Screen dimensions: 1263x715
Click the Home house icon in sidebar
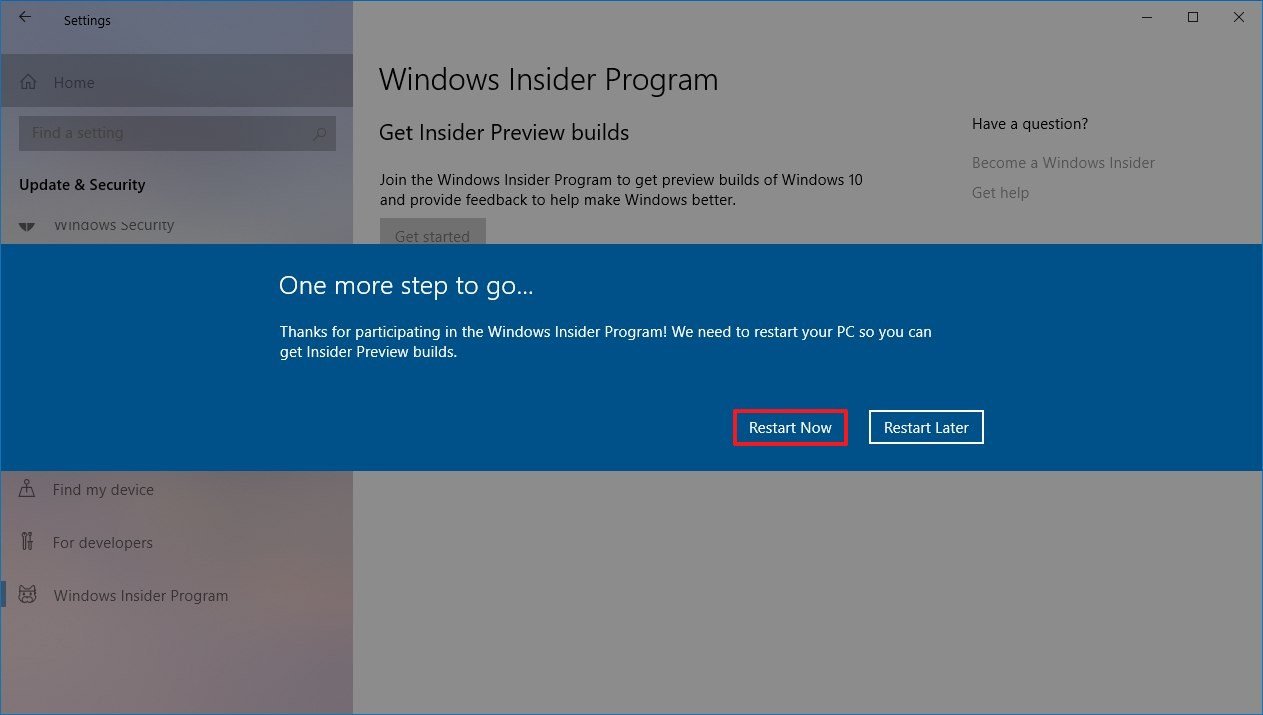coord(29,83)
